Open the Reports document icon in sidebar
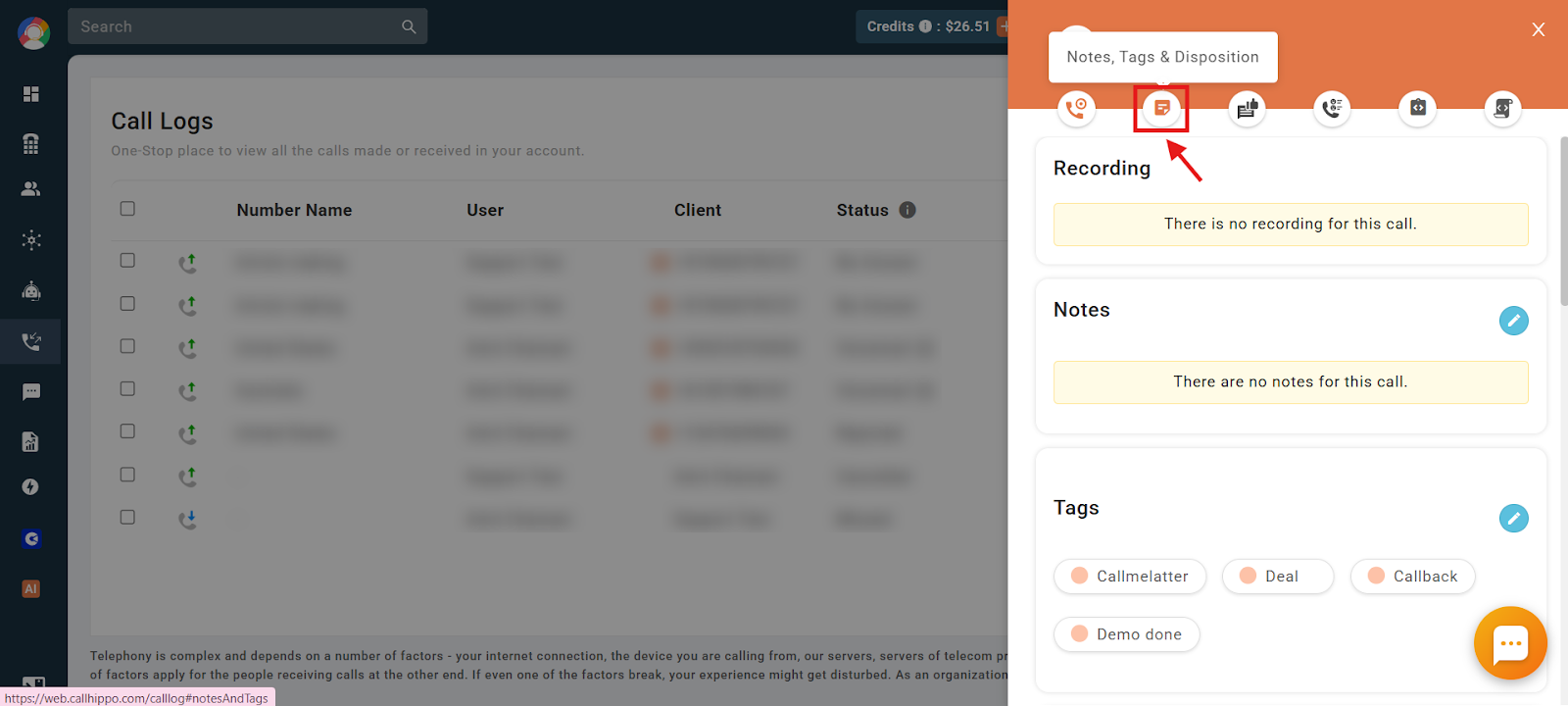 (31, 441)
